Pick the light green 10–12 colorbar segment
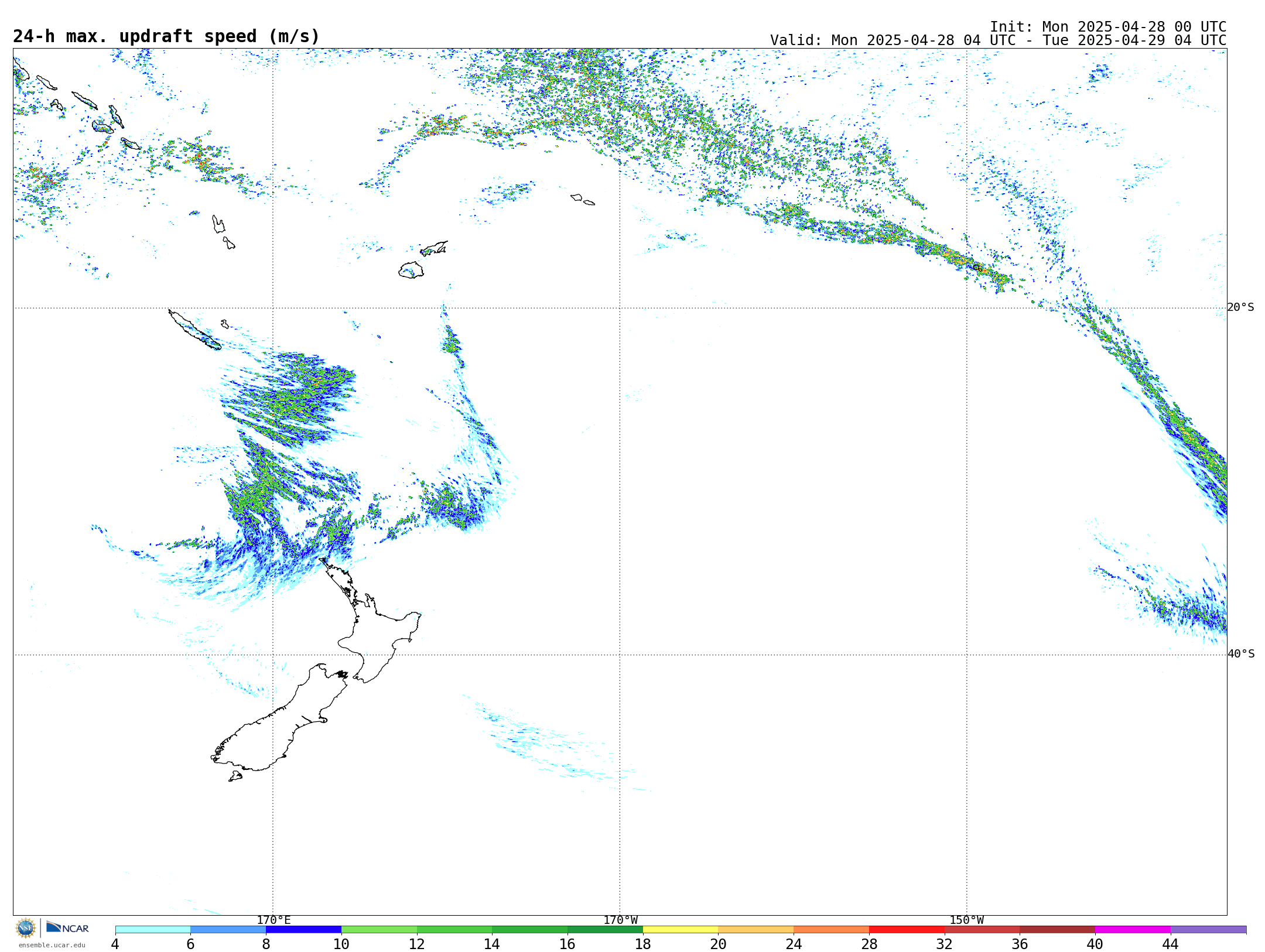 pos(379,929)
